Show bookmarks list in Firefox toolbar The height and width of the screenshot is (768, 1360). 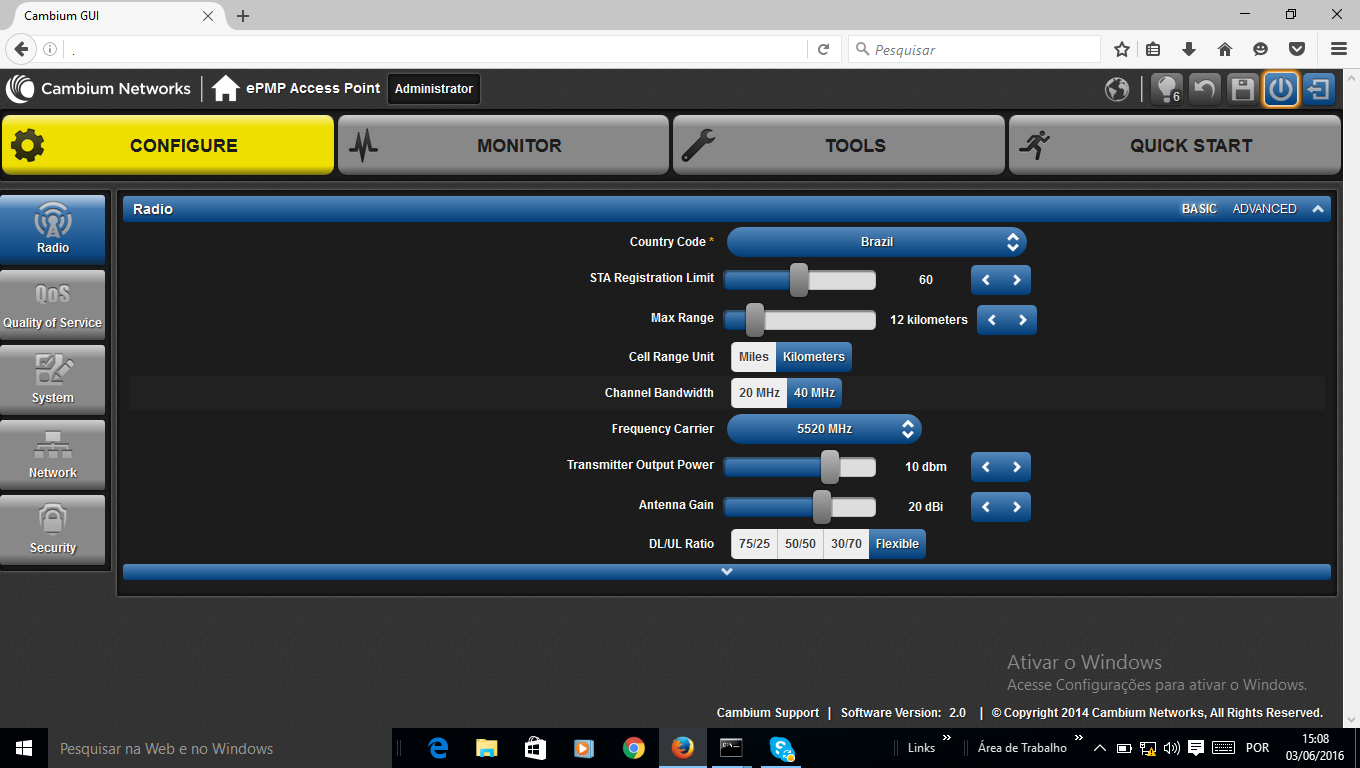point(1153,49)
